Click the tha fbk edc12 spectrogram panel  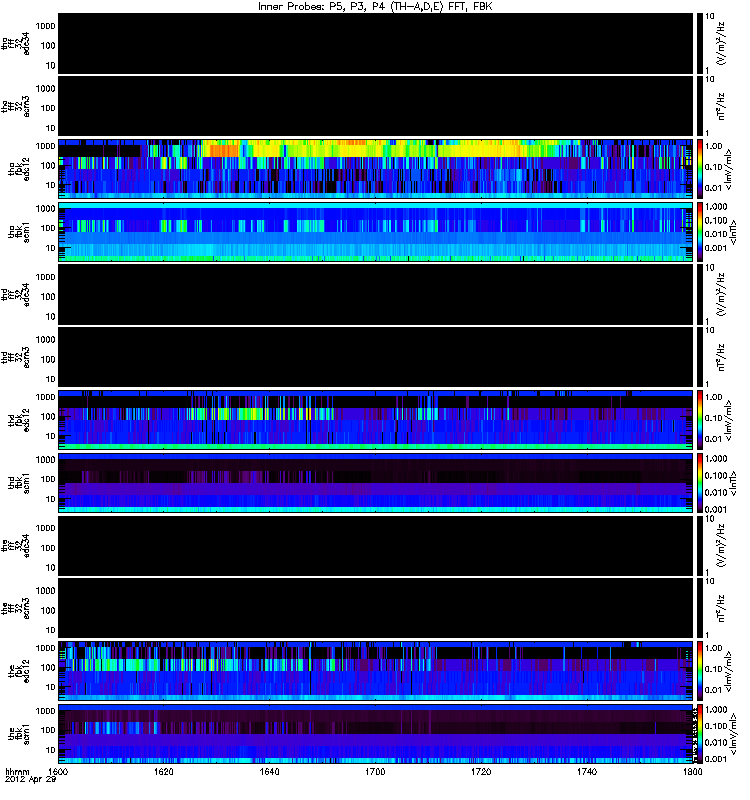coord(376,169)
